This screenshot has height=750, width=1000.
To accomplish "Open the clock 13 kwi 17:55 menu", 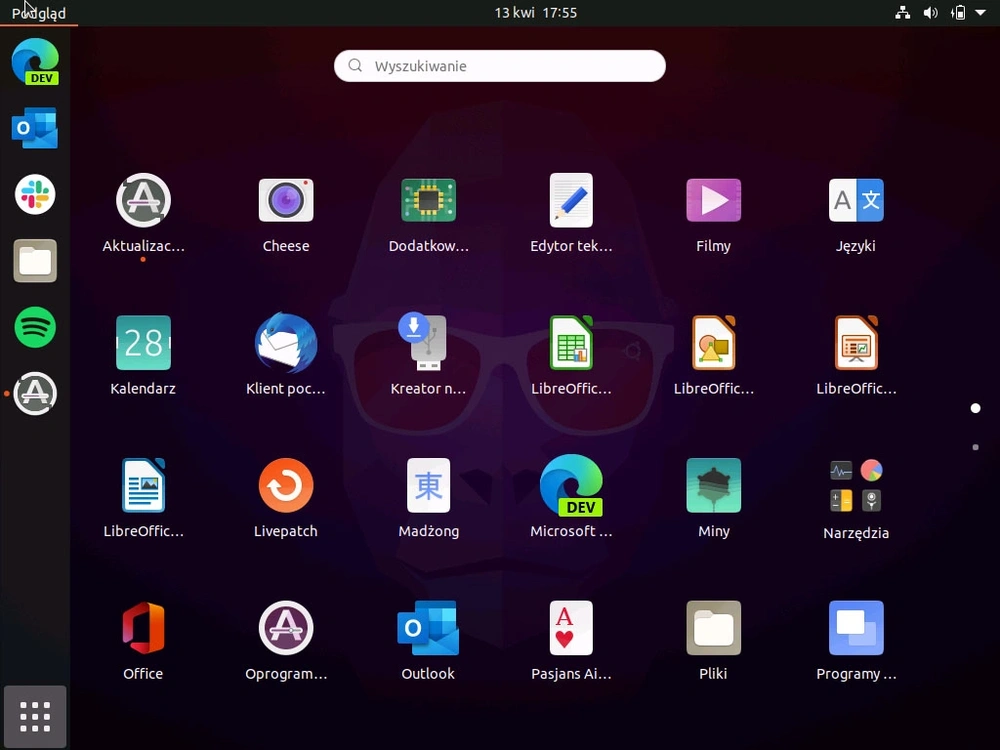I will tap(536, 13).
